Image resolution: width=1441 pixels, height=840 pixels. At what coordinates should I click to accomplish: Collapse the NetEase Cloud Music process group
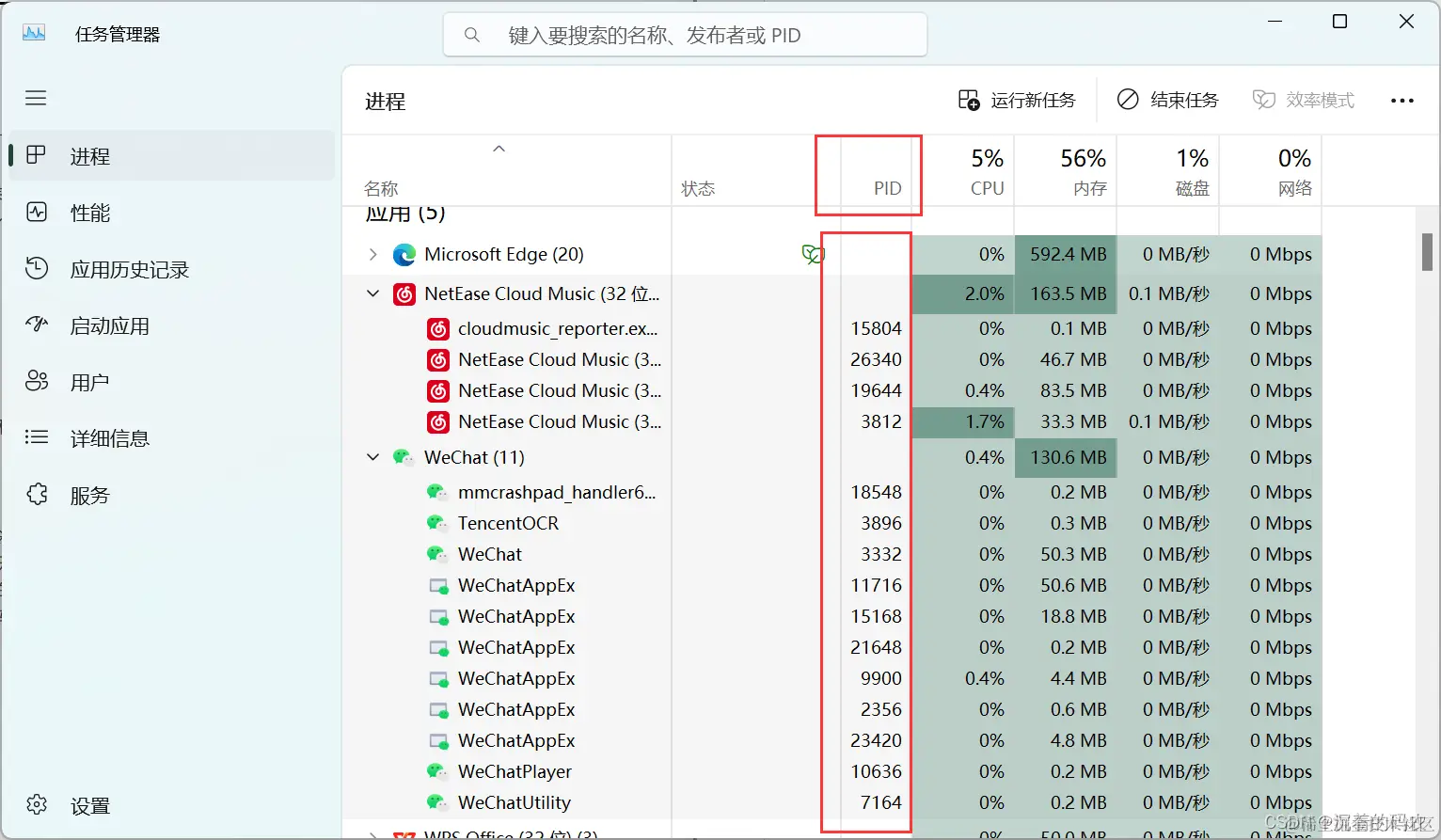[373, 293]
